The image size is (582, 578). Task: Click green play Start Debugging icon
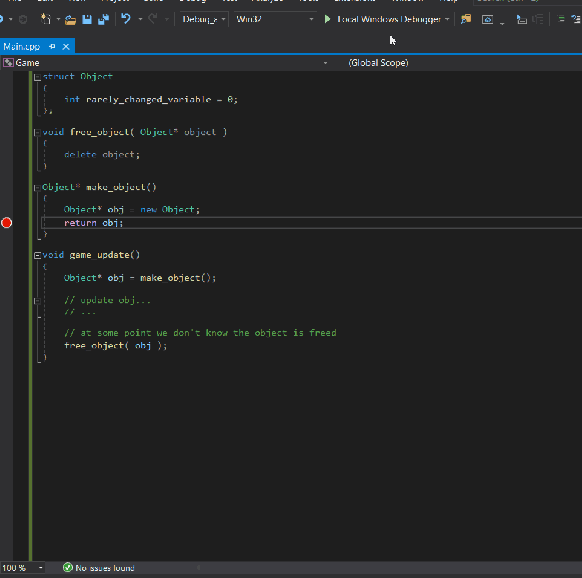coord(327,19)
